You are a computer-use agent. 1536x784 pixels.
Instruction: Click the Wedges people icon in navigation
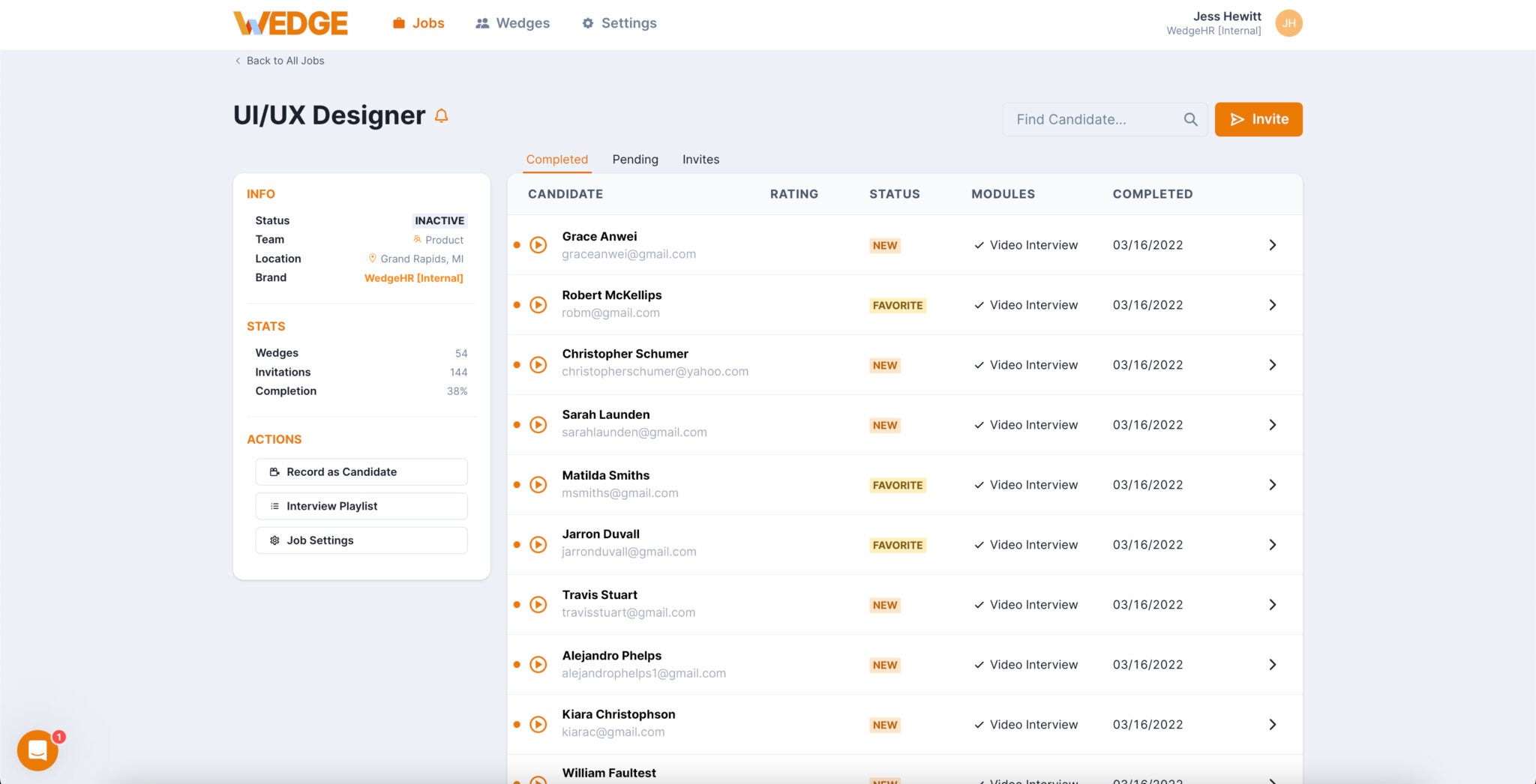point(482,22)
